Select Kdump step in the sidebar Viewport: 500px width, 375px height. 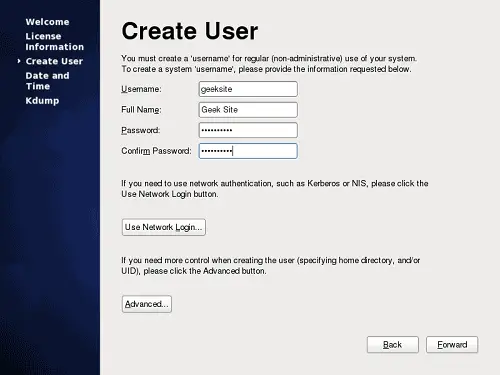[x=42, y=101]
